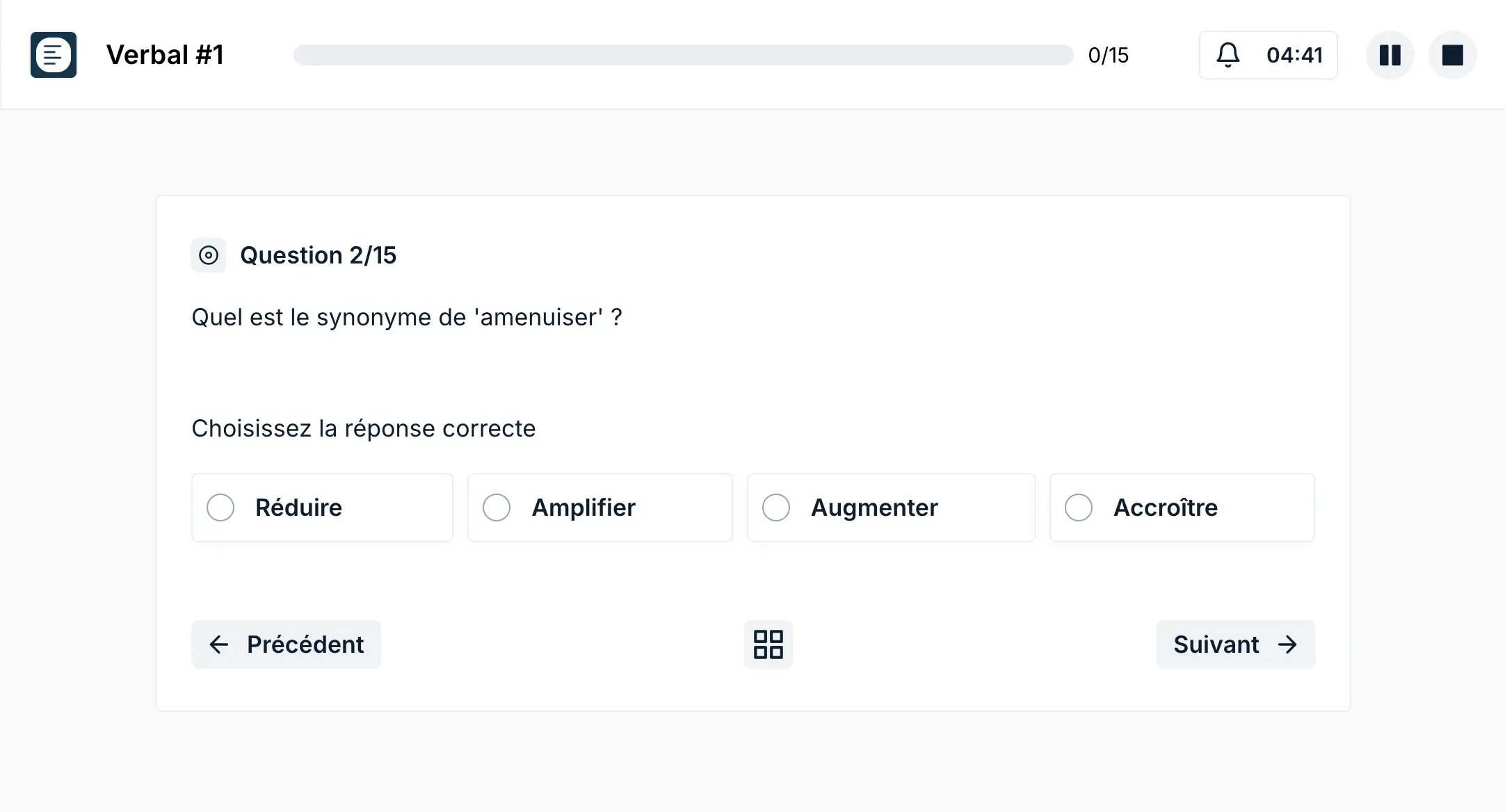Click the 0/15 progress counter
The width and height of the screenshot is (1505, 812).
point(1109,55)
